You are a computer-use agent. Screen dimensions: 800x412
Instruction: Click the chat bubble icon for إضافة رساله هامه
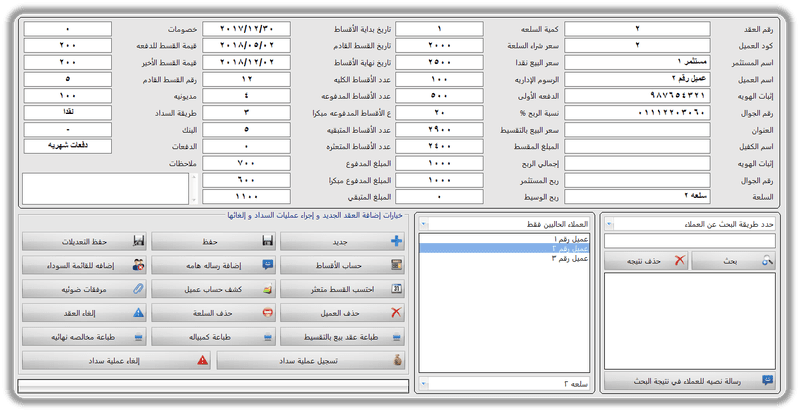click(x=267, y=266)
